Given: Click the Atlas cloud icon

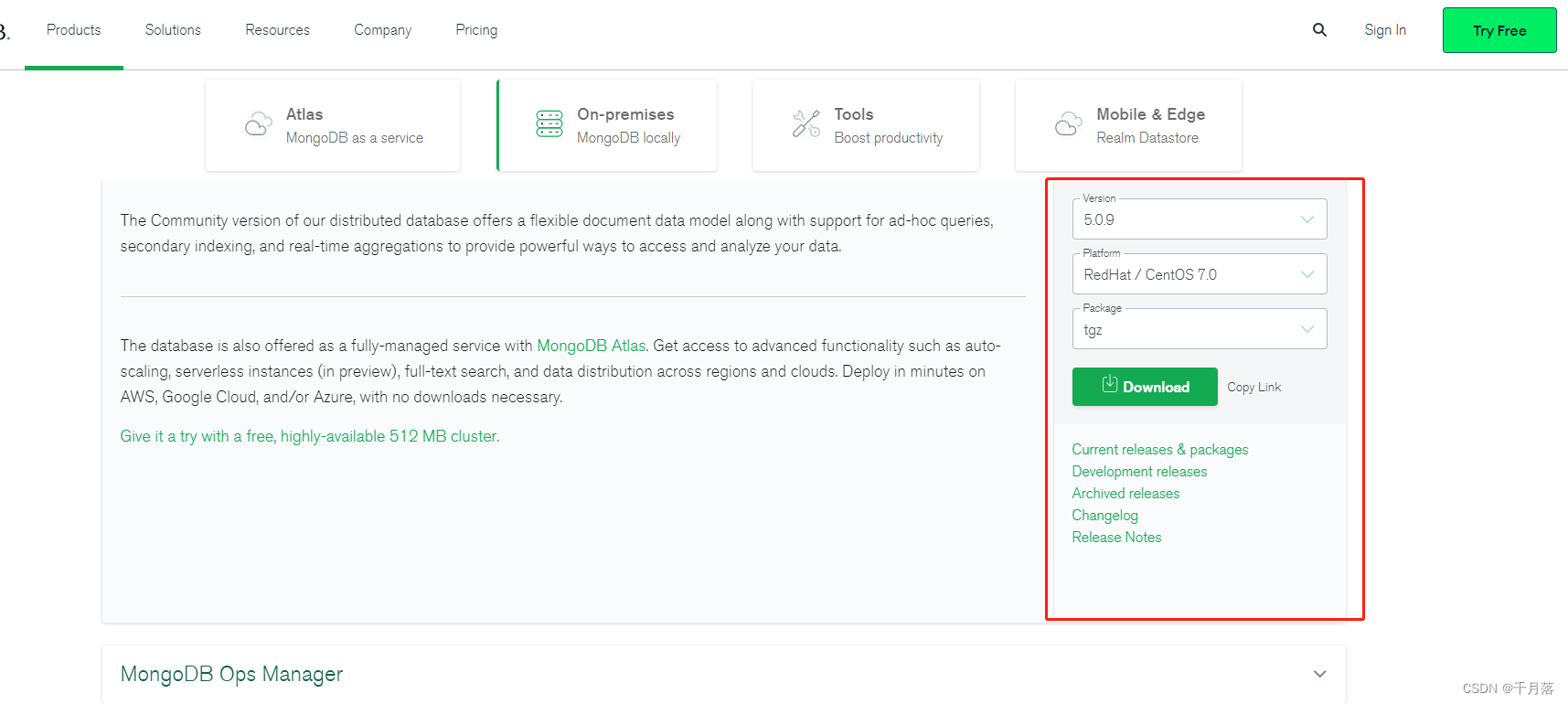Looking at the screenshot, I should point(259,123).
